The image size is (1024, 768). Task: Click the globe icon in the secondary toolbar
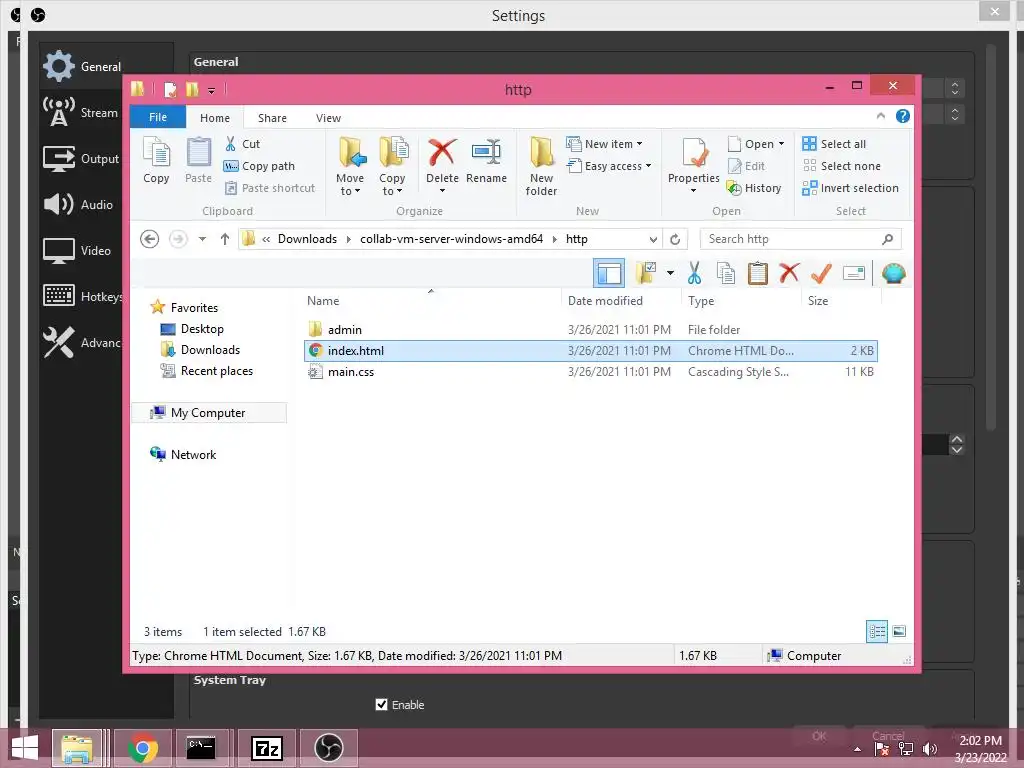(893, 273)
